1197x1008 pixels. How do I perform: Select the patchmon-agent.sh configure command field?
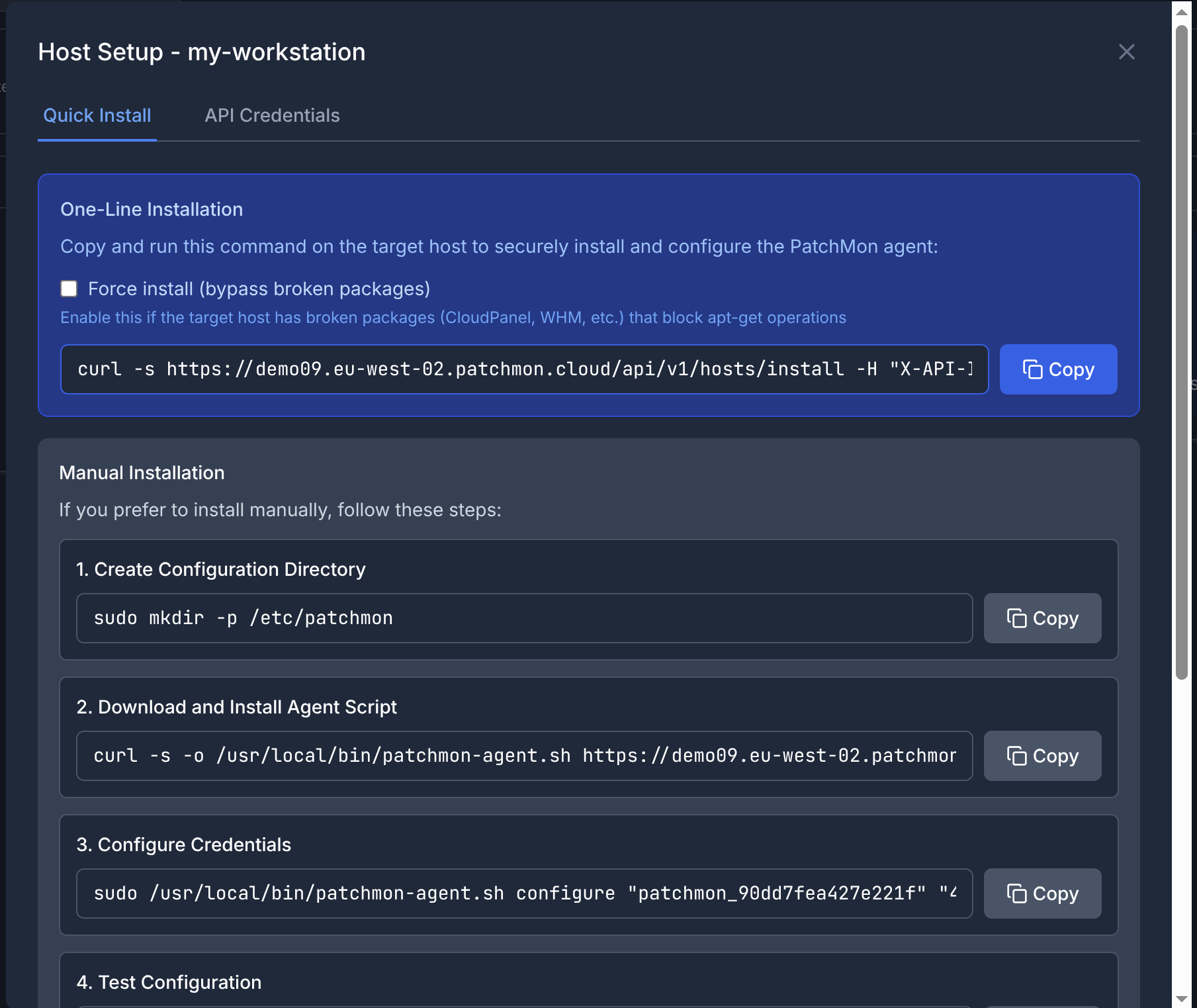[x=524, y=893]
